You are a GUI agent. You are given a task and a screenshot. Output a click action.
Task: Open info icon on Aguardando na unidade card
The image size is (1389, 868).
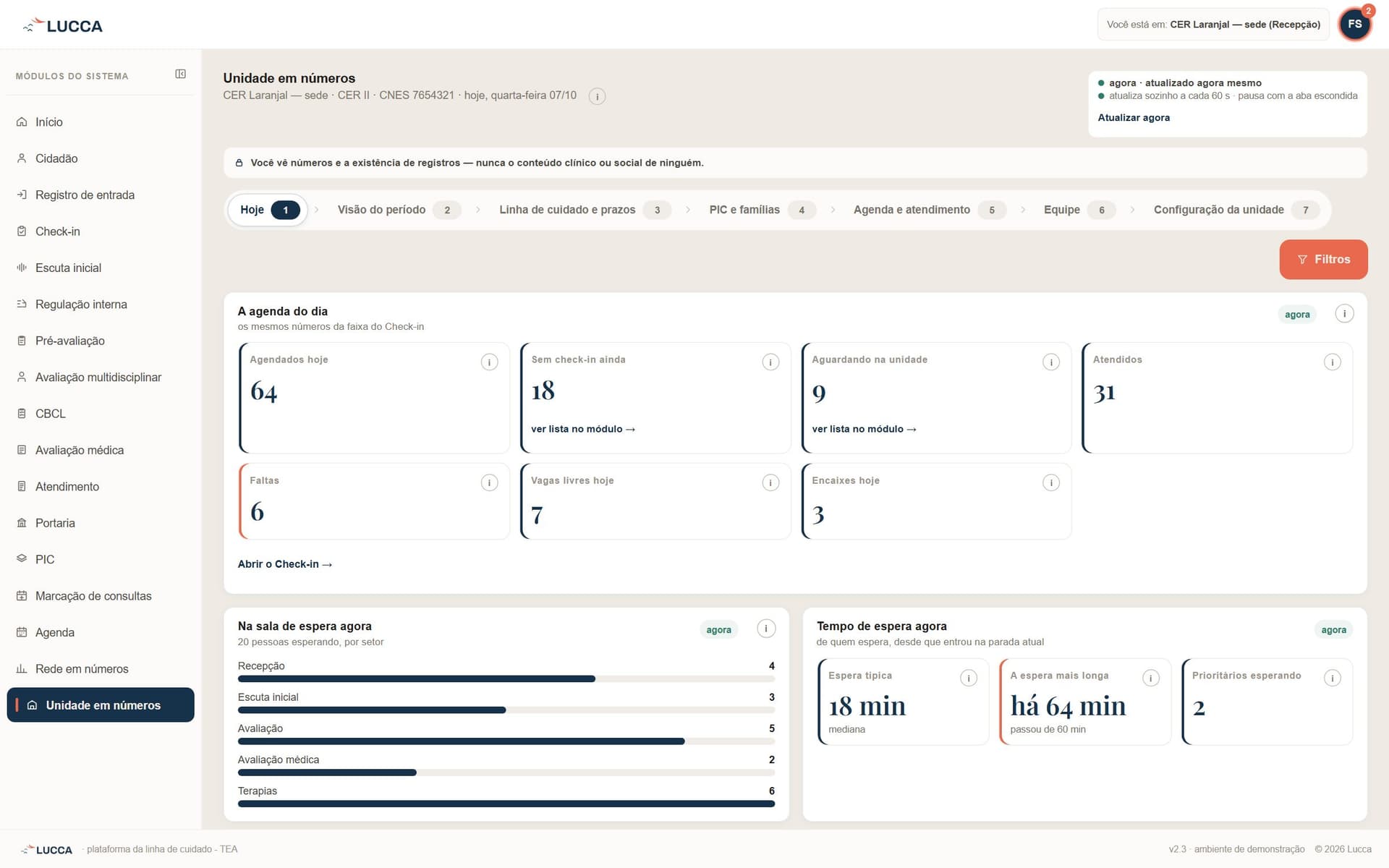tap(1051, 362)
